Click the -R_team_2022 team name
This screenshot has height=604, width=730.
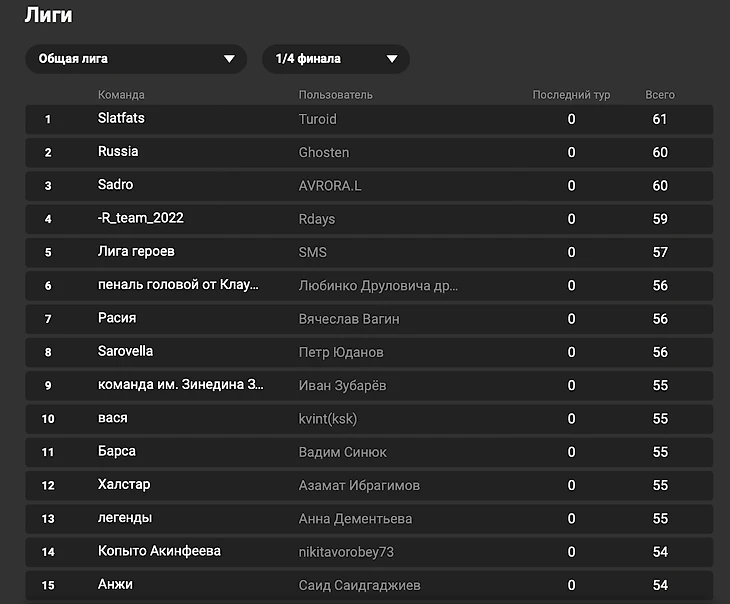click(x=140, y=218)
